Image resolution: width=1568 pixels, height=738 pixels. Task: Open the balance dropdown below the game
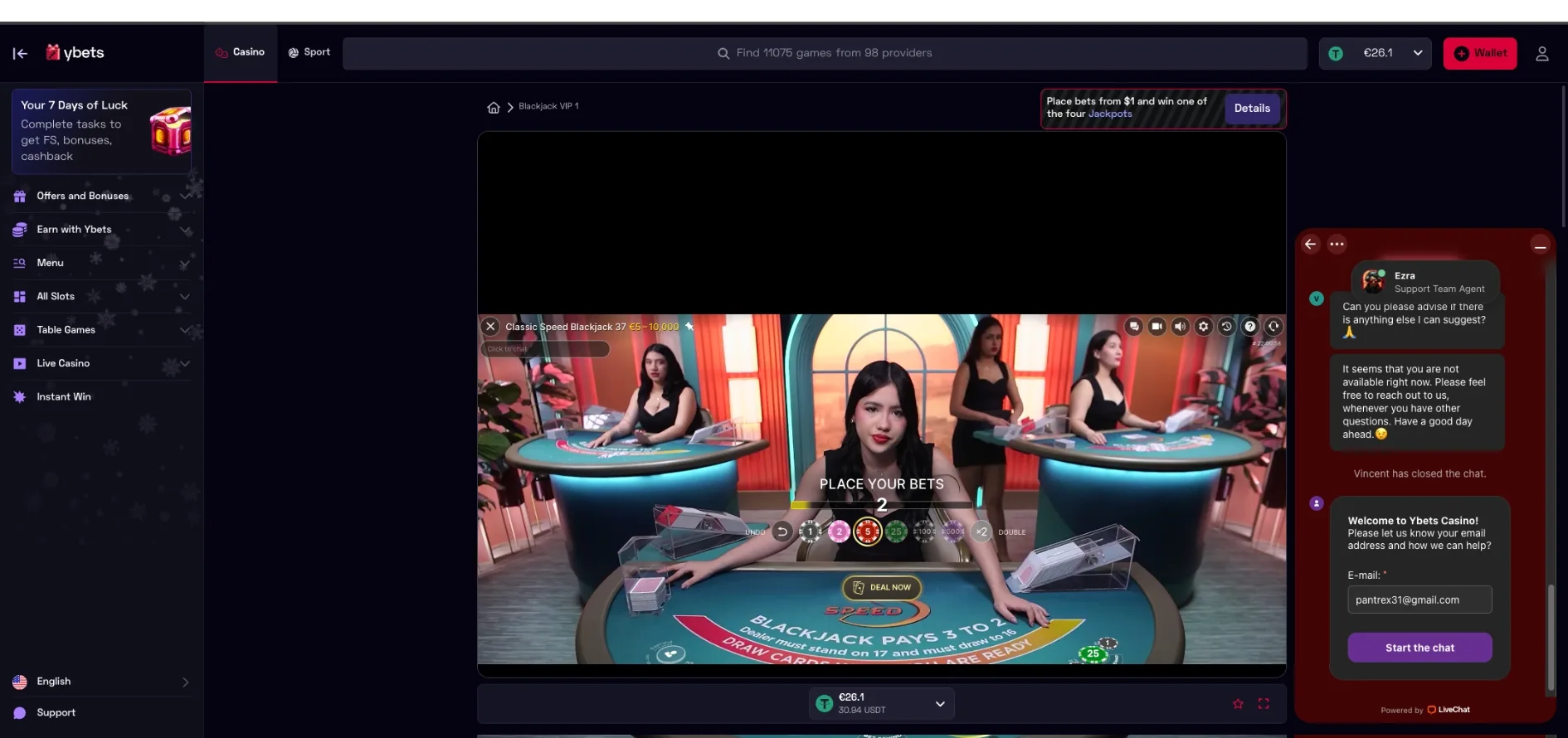pyautogui.click(x=882, y=703)
